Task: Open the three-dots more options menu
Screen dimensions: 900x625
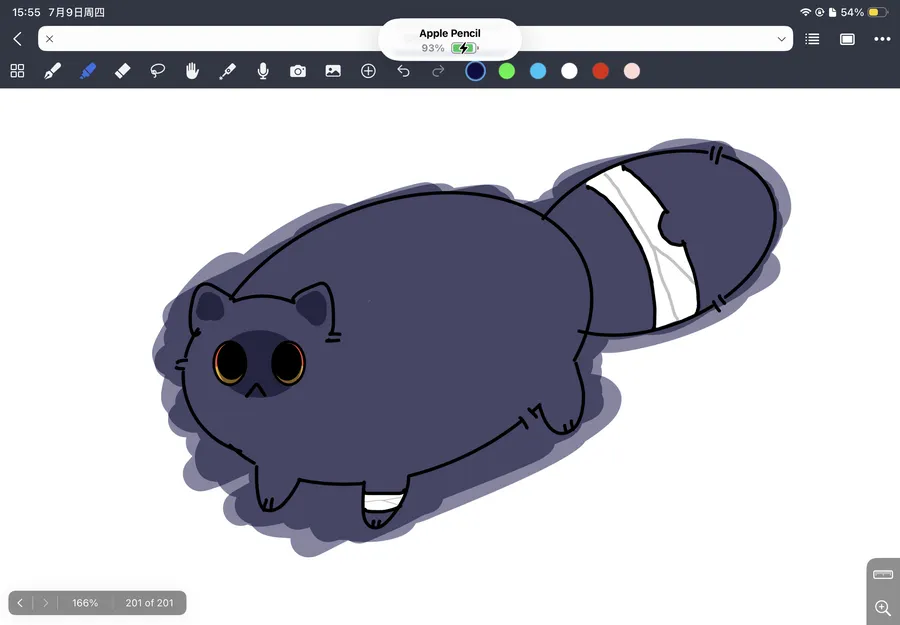Action: click(x=882, y=39)
